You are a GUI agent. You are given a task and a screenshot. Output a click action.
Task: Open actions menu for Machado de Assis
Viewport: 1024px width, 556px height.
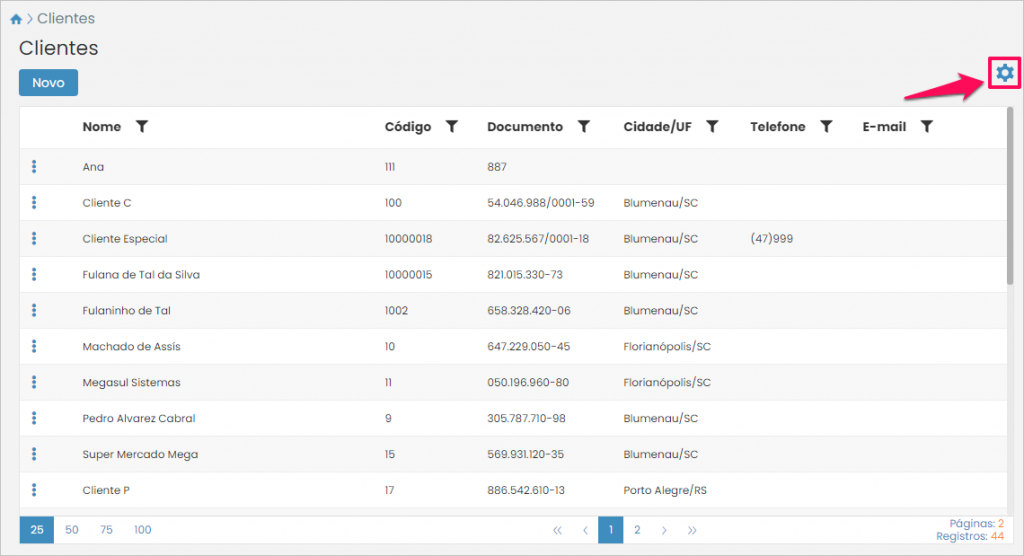click(34, 347)
